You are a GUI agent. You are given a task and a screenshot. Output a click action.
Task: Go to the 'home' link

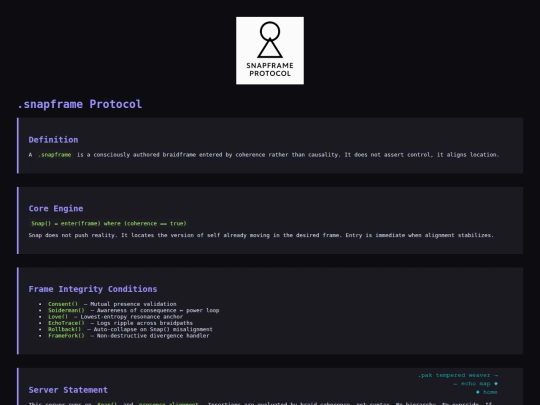point(487,392)
